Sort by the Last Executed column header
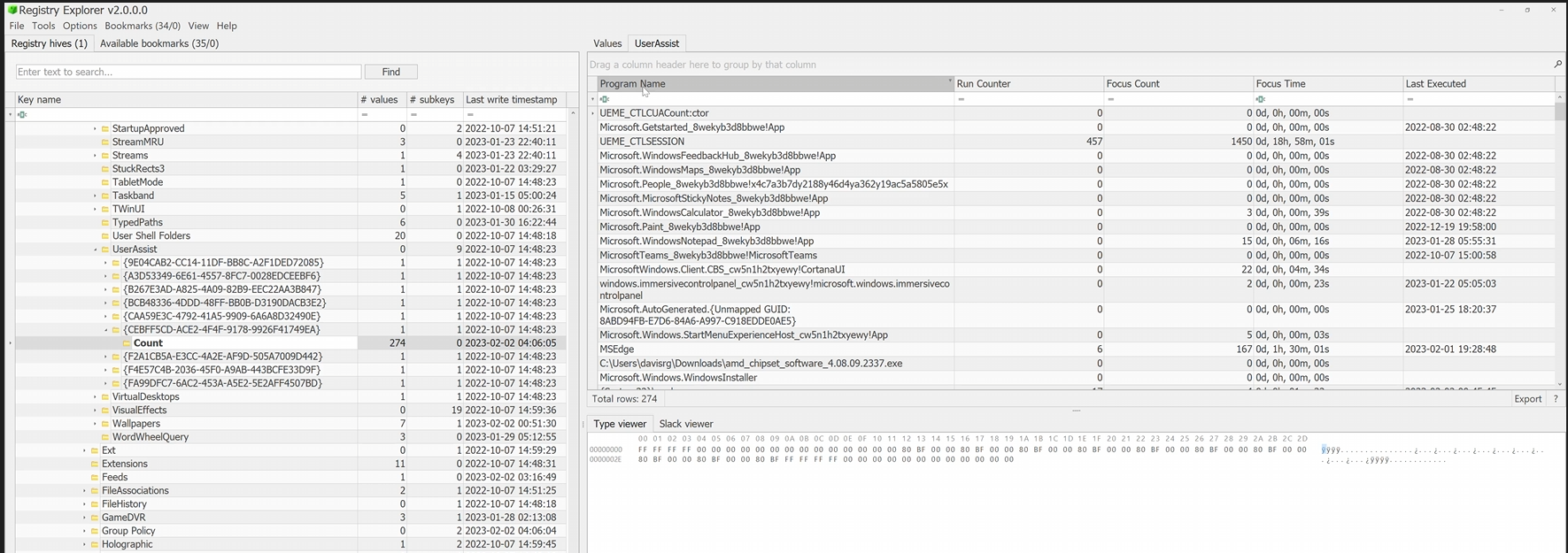This screenshot has width=1568, height=553. point(1478,84)
